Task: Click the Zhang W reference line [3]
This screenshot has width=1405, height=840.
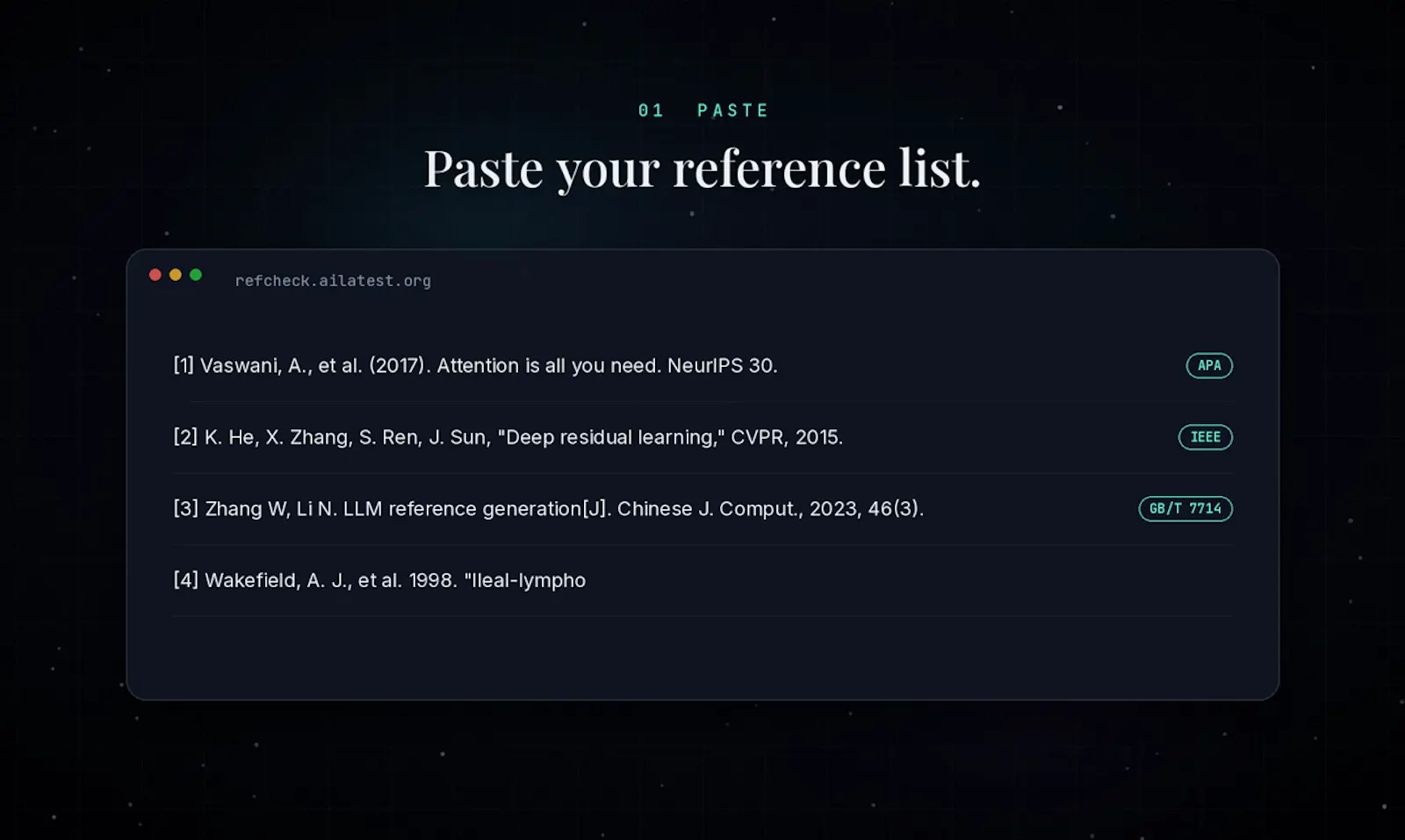Action: [548, 509]
